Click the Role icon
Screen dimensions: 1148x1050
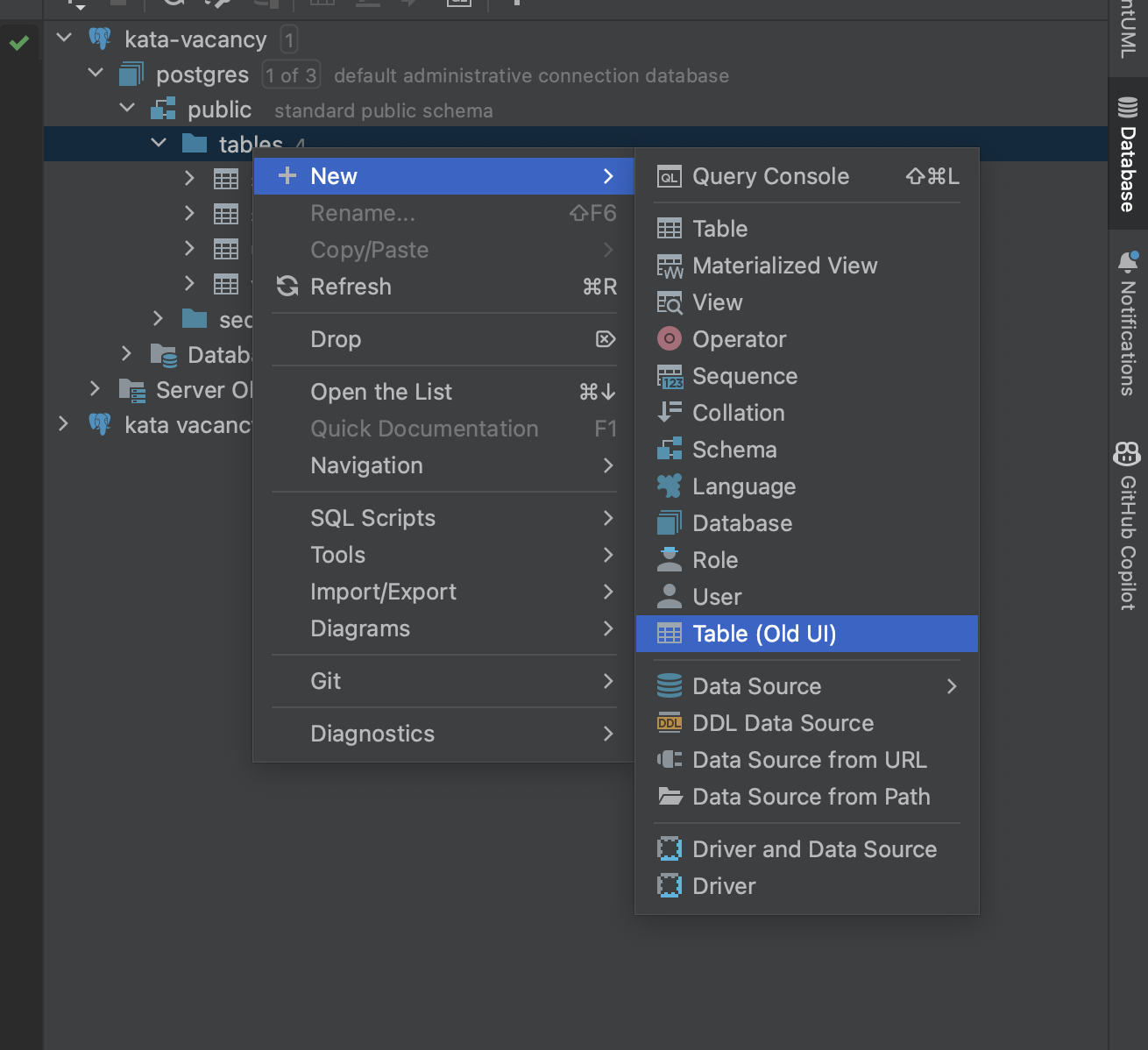[670, 560]
